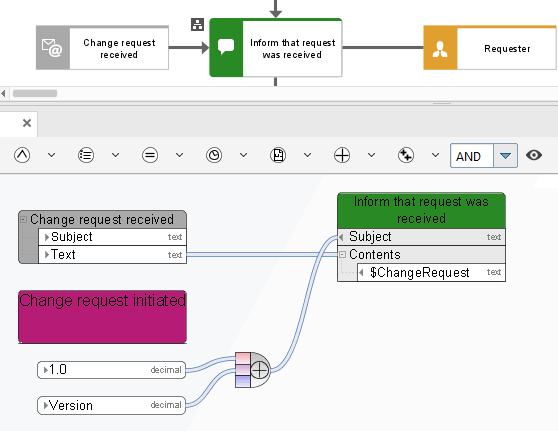The image size is (558, 431).
Task: Click the scroll left arrow
Action: pyautogui.click(x=4, y=94)
